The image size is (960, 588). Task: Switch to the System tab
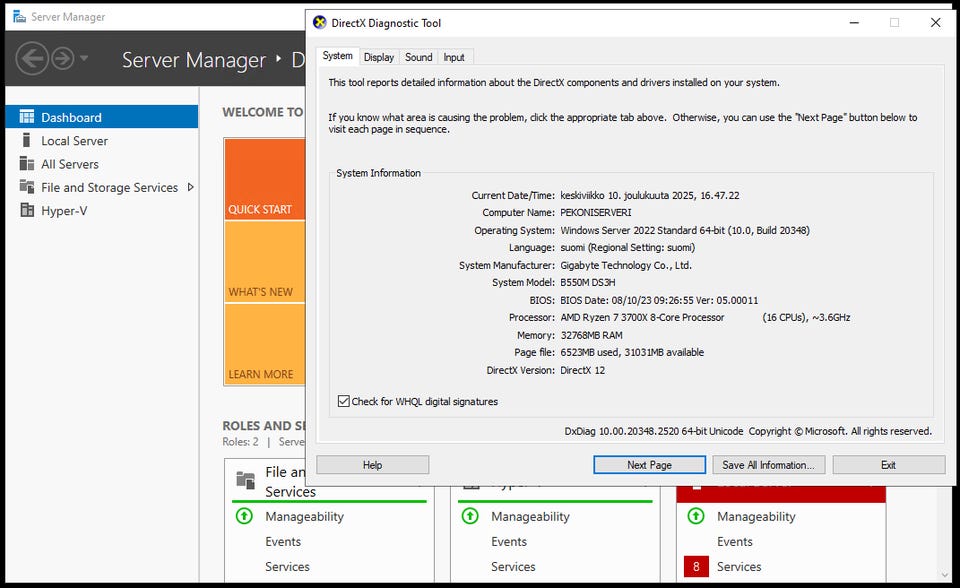click(x=337, y=56)
